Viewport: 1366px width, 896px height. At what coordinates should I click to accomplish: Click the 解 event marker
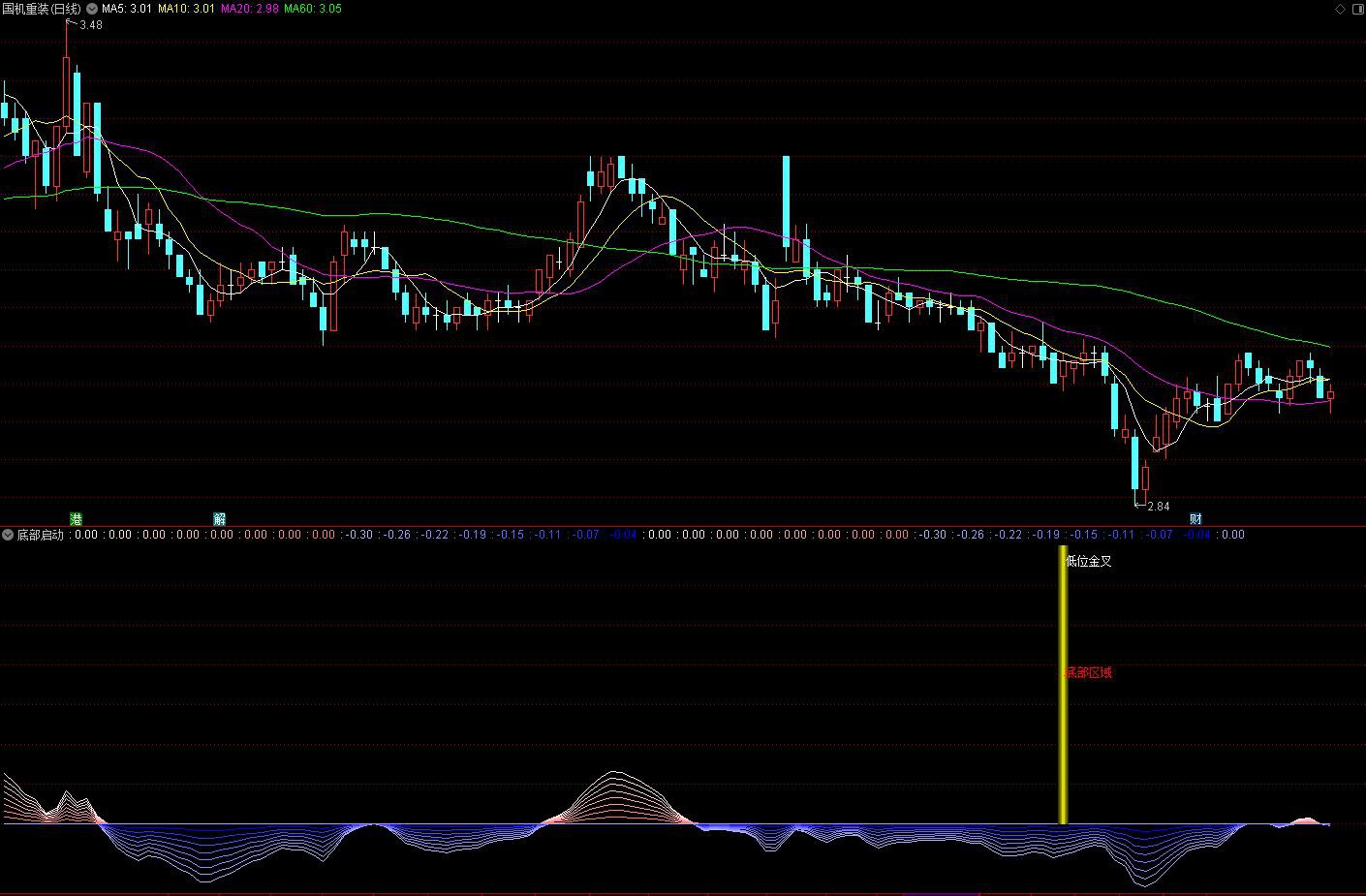point(219,519)
